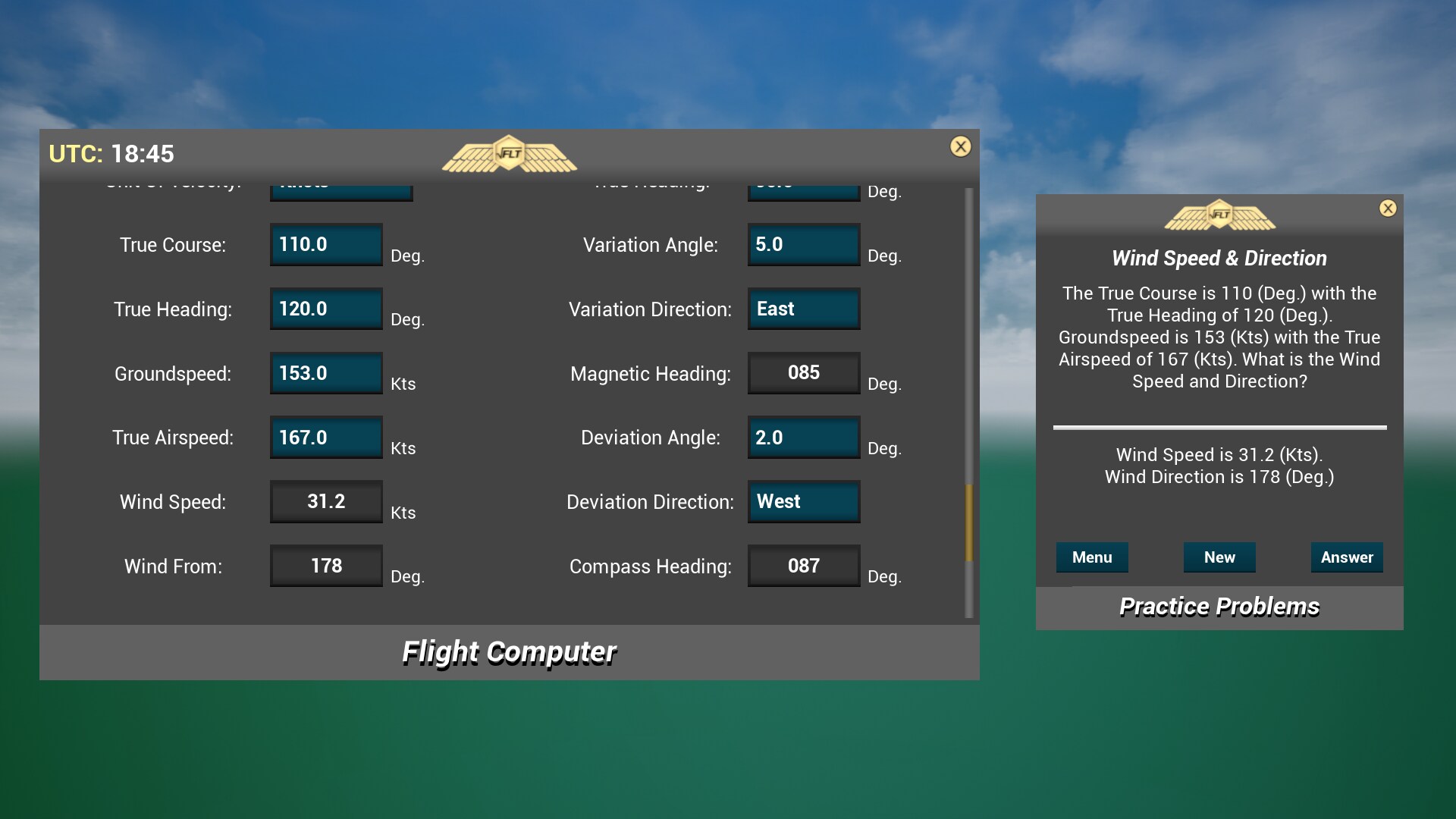Edit the Variation Angle value 5.0
This screenshot has width=1456, height=819.
(x=803, y=244)
